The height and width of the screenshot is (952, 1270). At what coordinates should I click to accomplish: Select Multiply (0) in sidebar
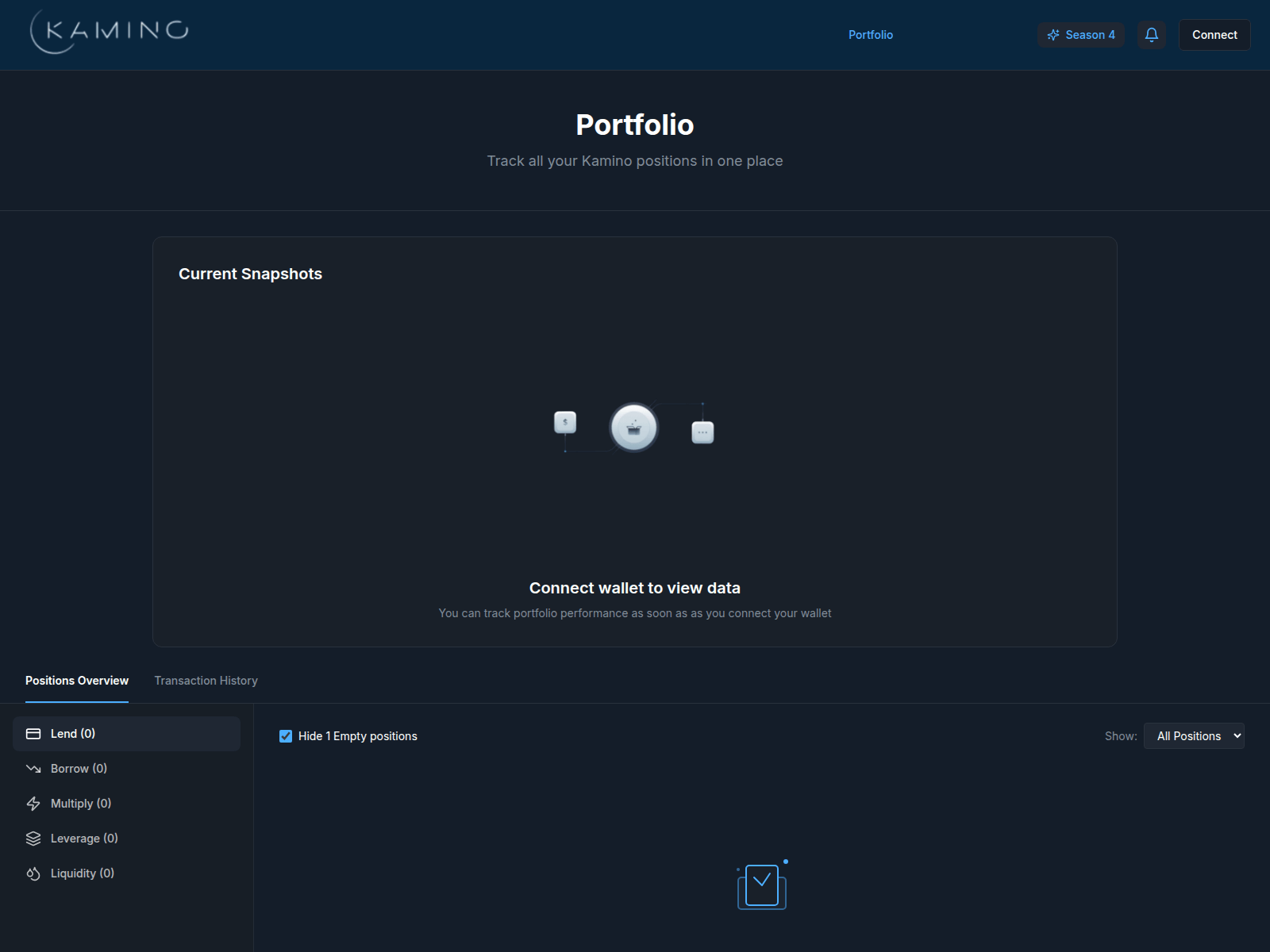(126, 804)
